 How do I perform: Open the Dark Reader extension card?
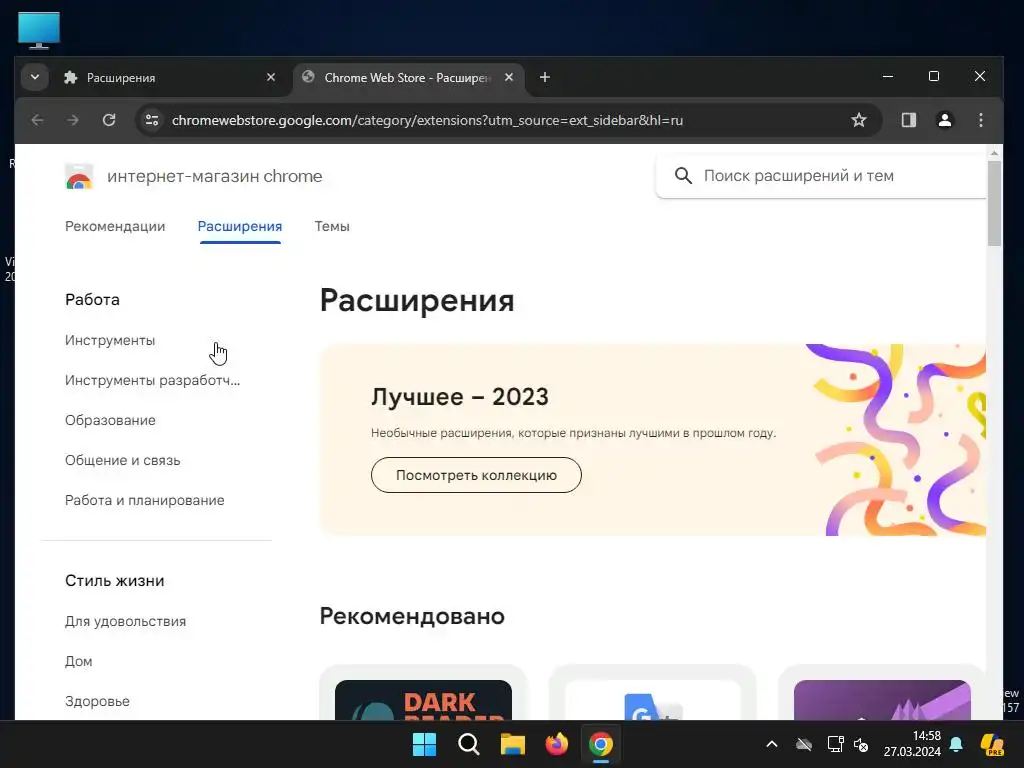pyautogui.click(x=423, y=693)
